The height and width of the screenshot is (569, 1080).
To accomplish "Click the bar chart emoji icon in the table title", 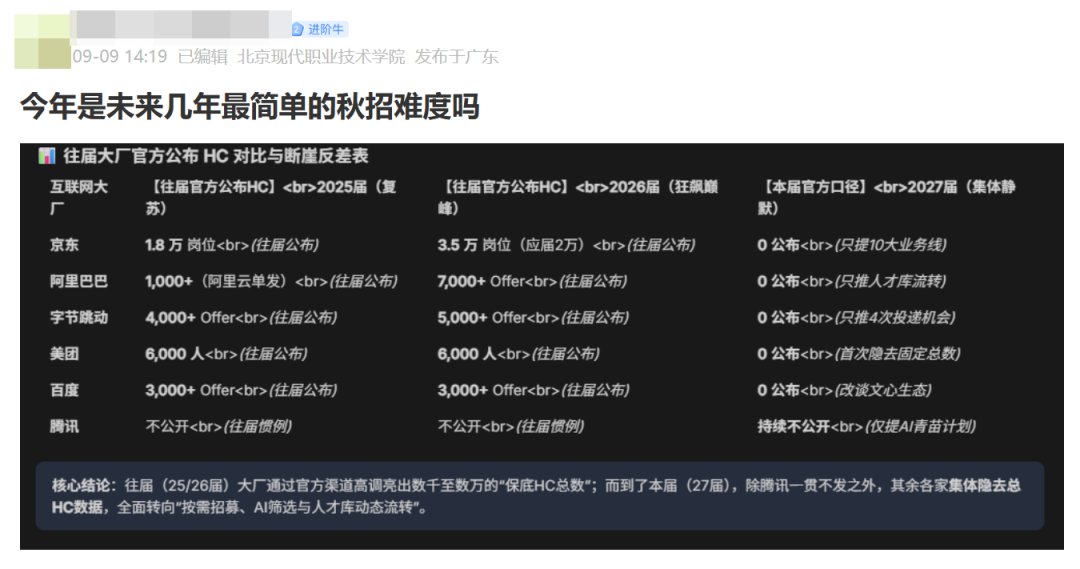I will [47, 156].
